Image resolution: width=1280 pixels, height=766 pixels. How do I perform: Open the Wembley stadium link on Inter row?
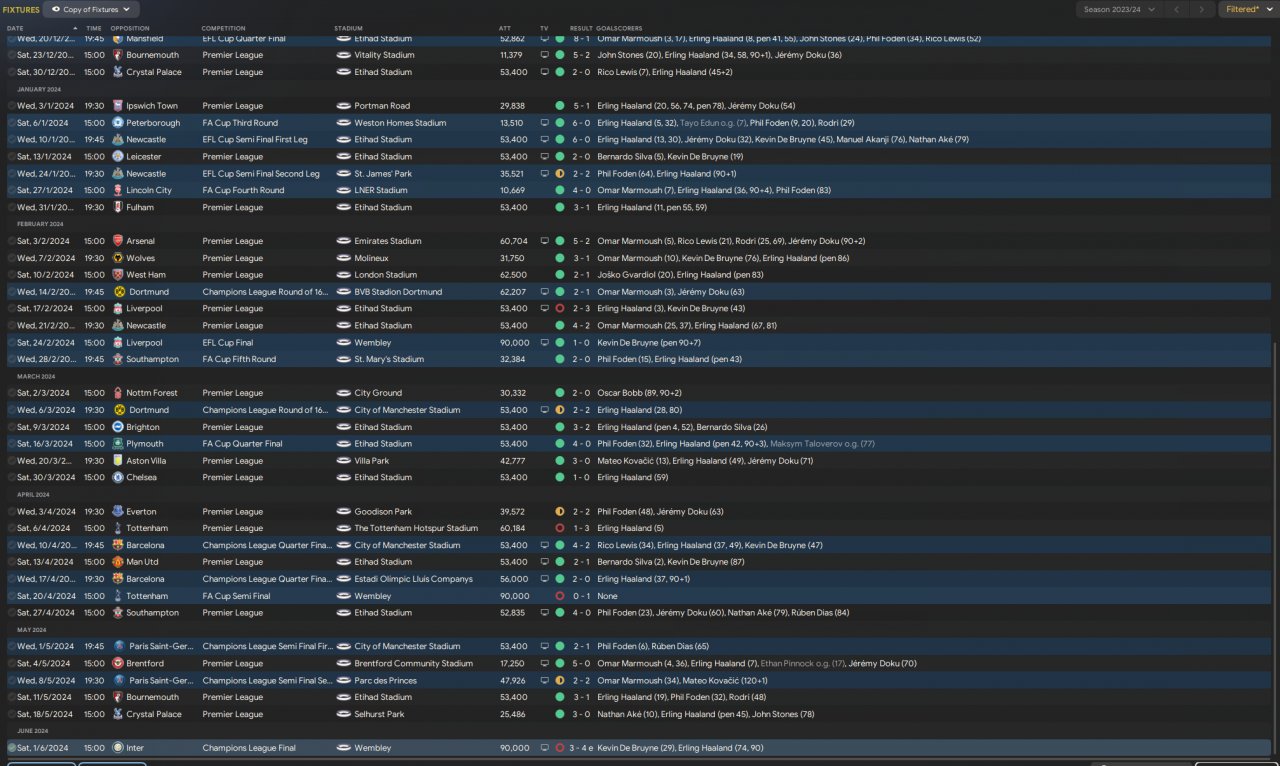point(372,748)
